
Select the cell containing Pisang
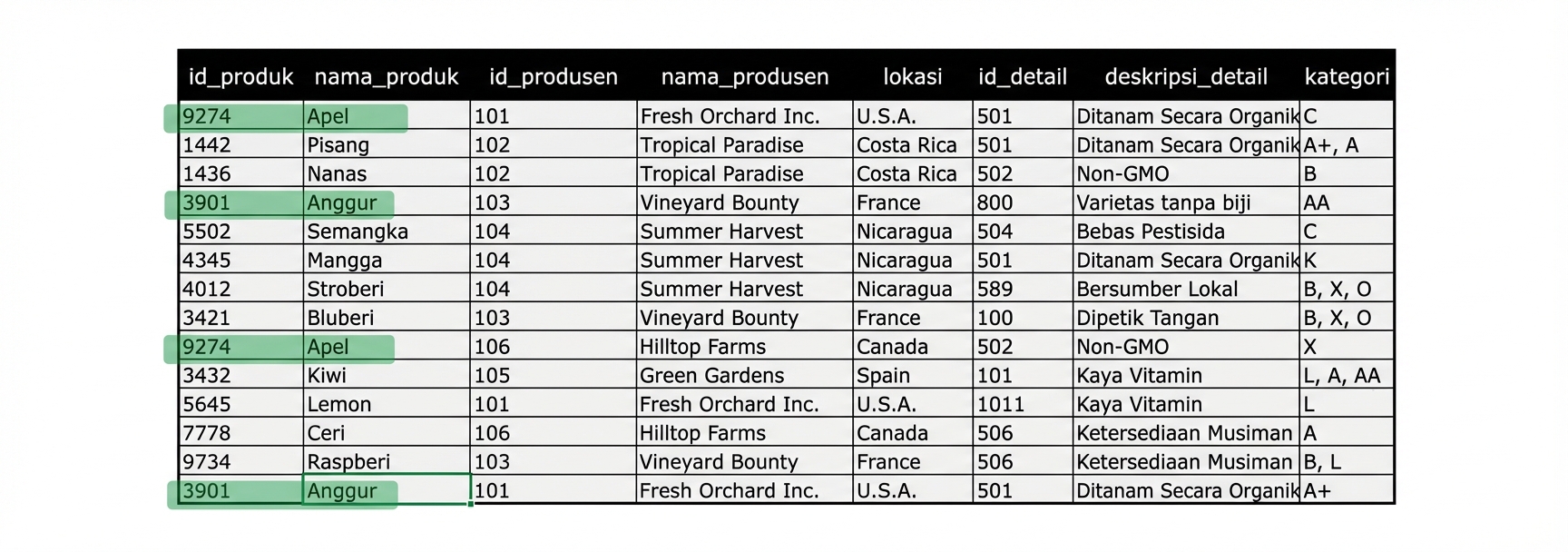(386, 145)
